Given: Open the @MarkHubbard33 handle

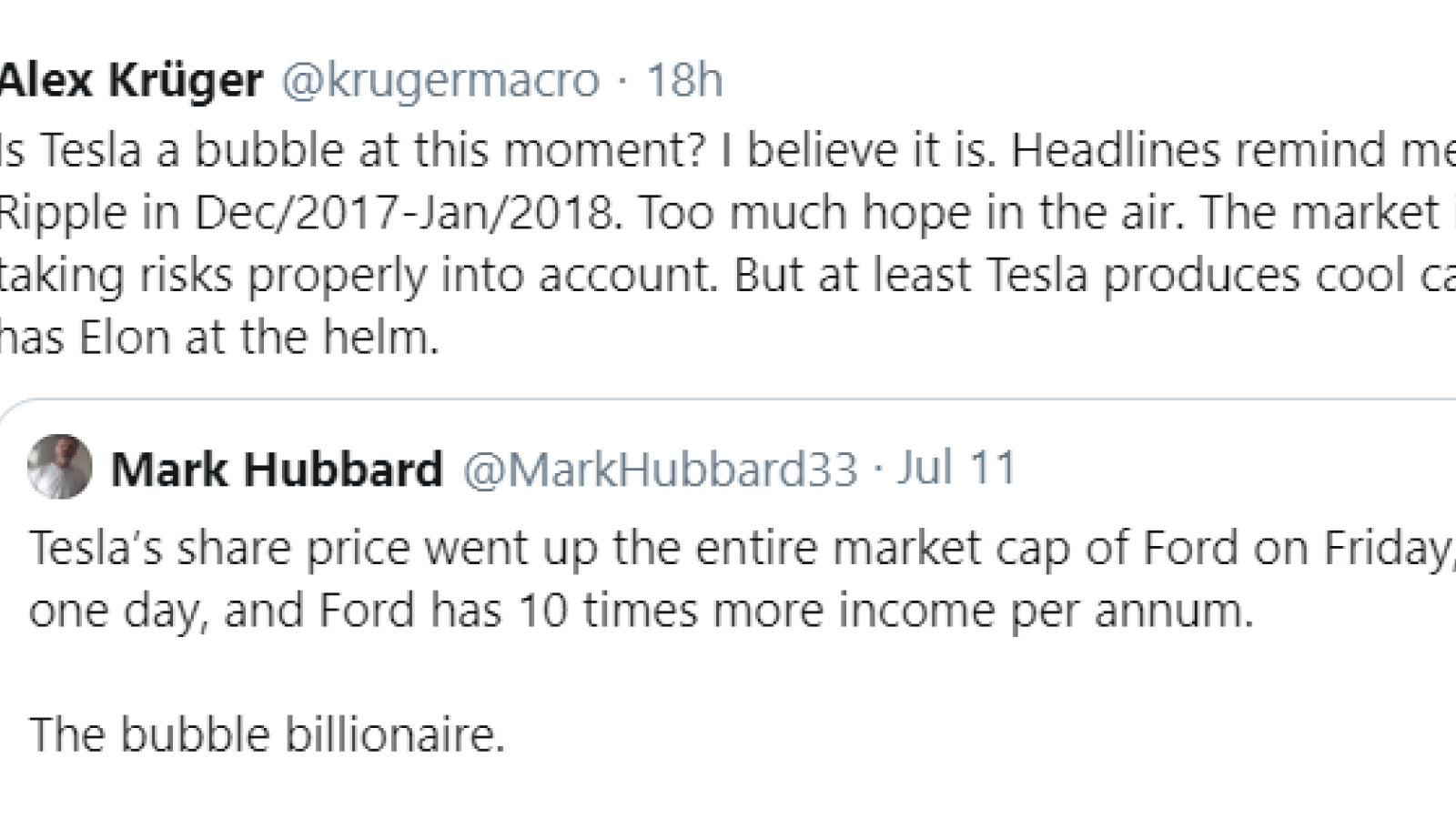Looking at the screenshot, I should [x=661, y=470].
